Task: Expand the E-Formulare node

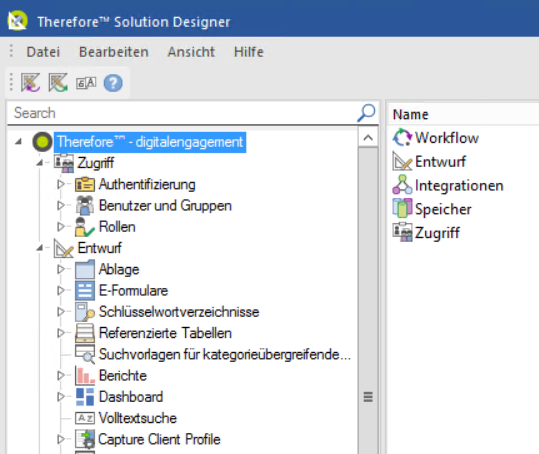Action: point(61,291)
